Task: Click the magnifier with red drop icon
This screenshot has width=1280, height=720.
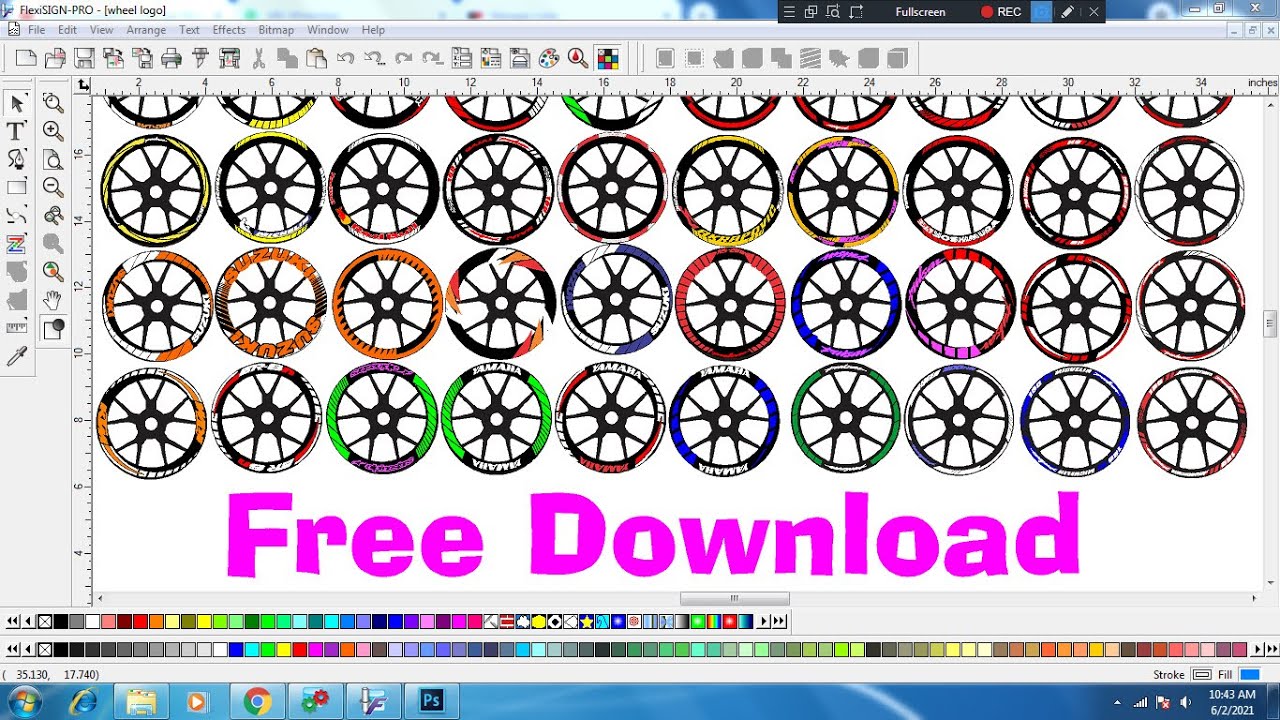Action: (x=577, y=58)
